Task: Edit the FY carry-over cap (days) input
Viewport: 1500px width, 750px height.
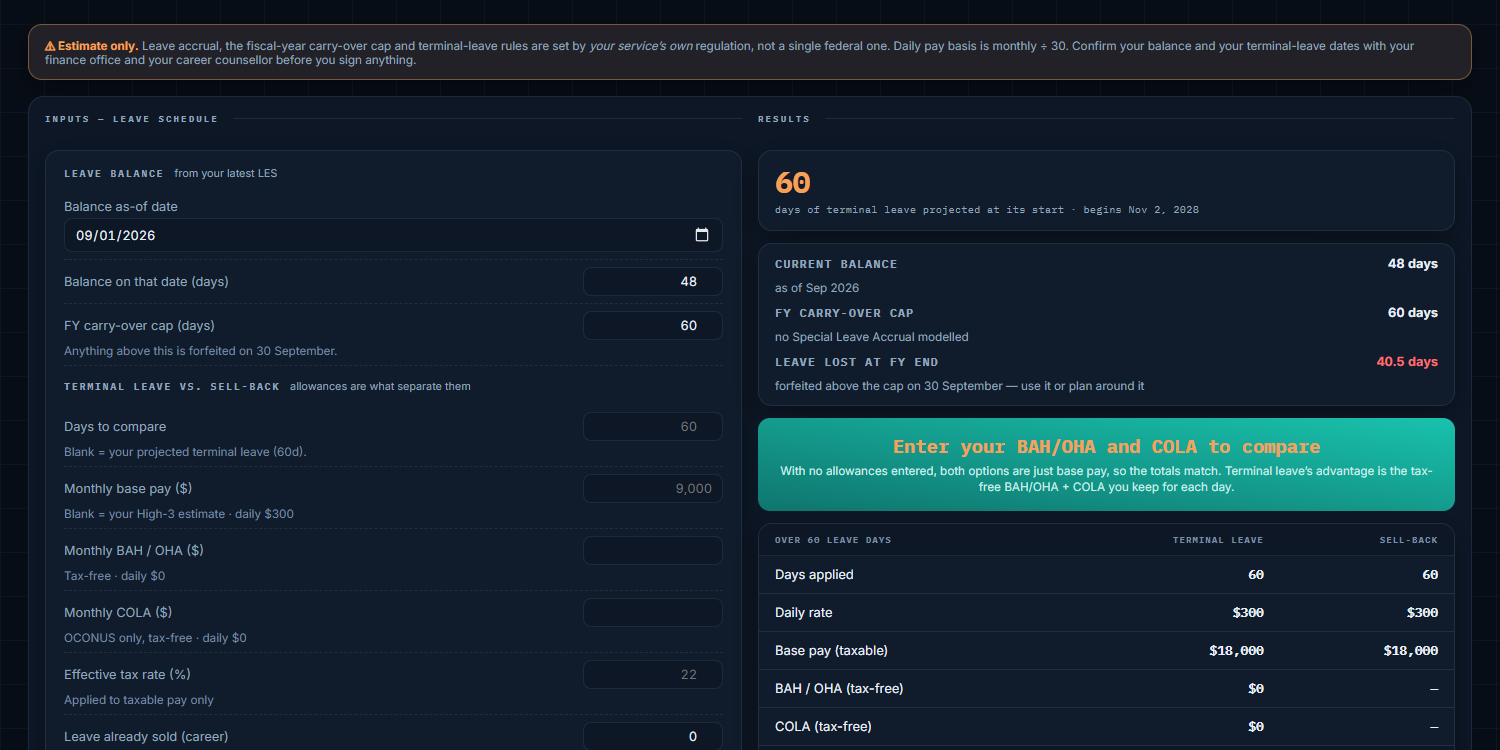Action: tap(653, 326)
